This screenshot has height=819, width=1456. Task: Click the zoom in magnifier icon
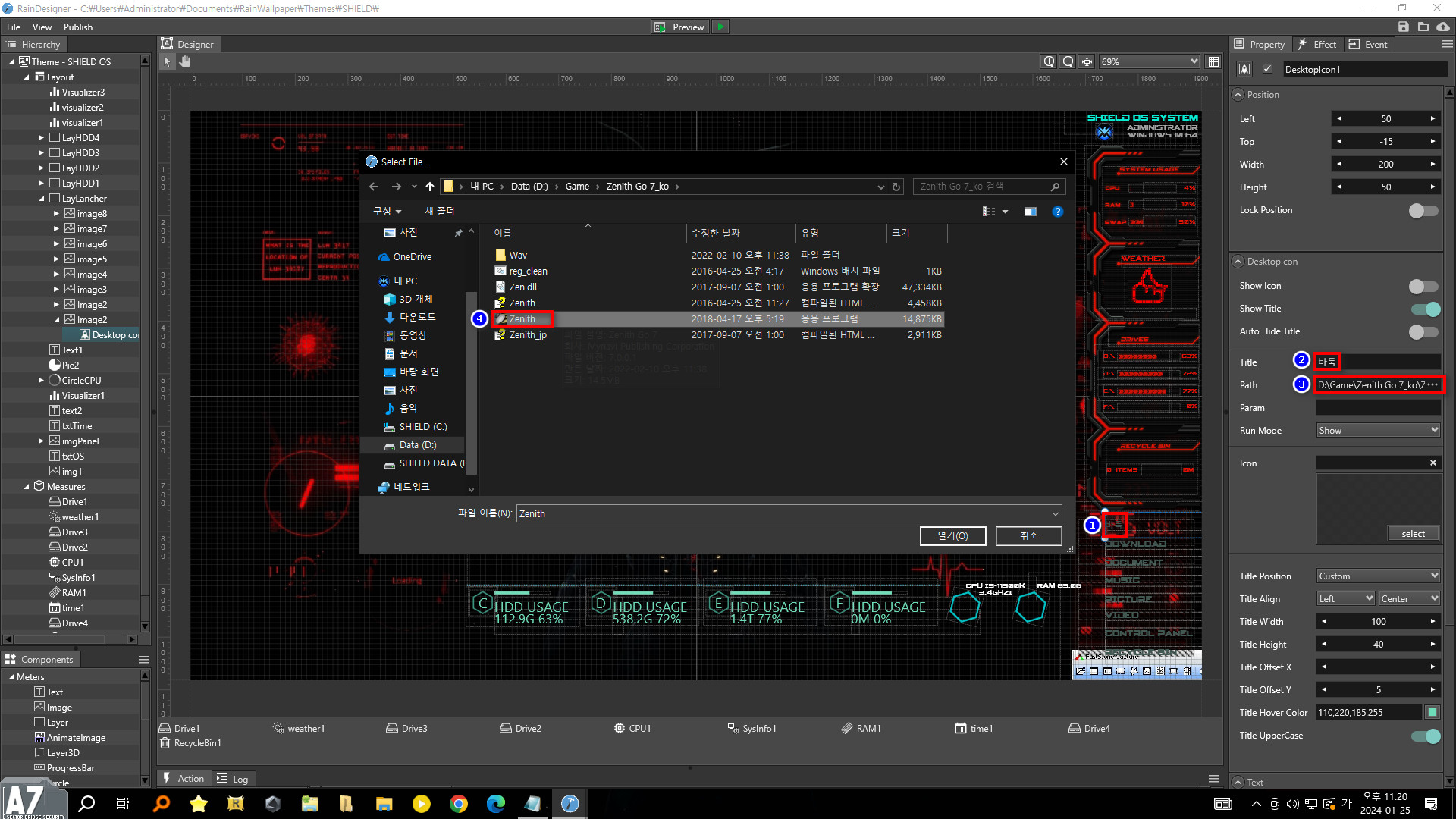1049,61
